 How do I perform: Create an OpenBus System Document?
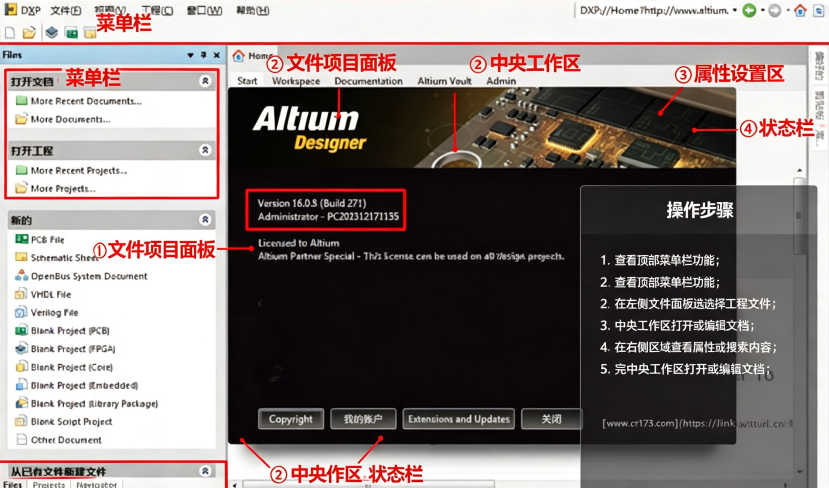pos(81,276)
